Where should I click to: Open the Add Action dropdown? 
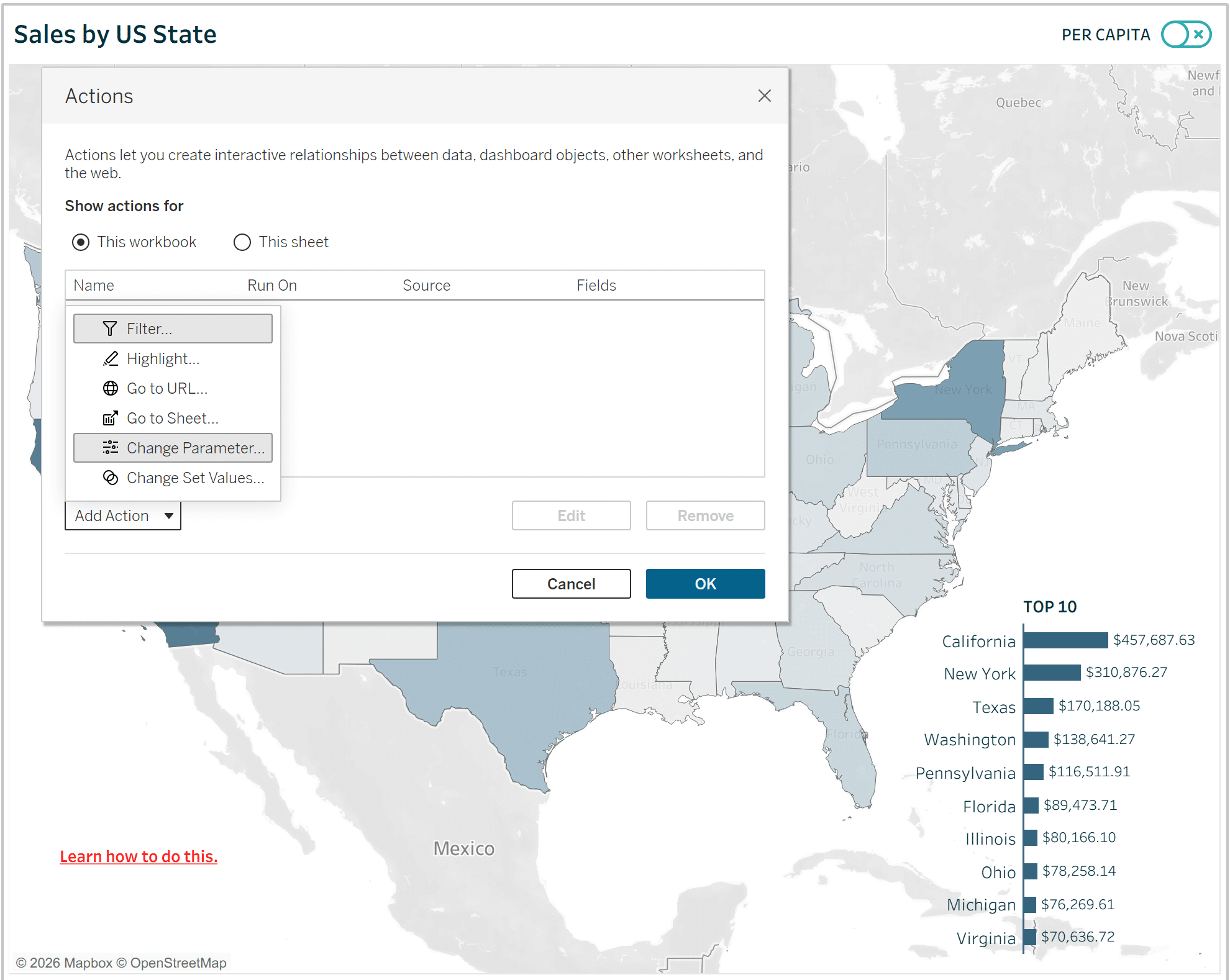click(123, 515)
